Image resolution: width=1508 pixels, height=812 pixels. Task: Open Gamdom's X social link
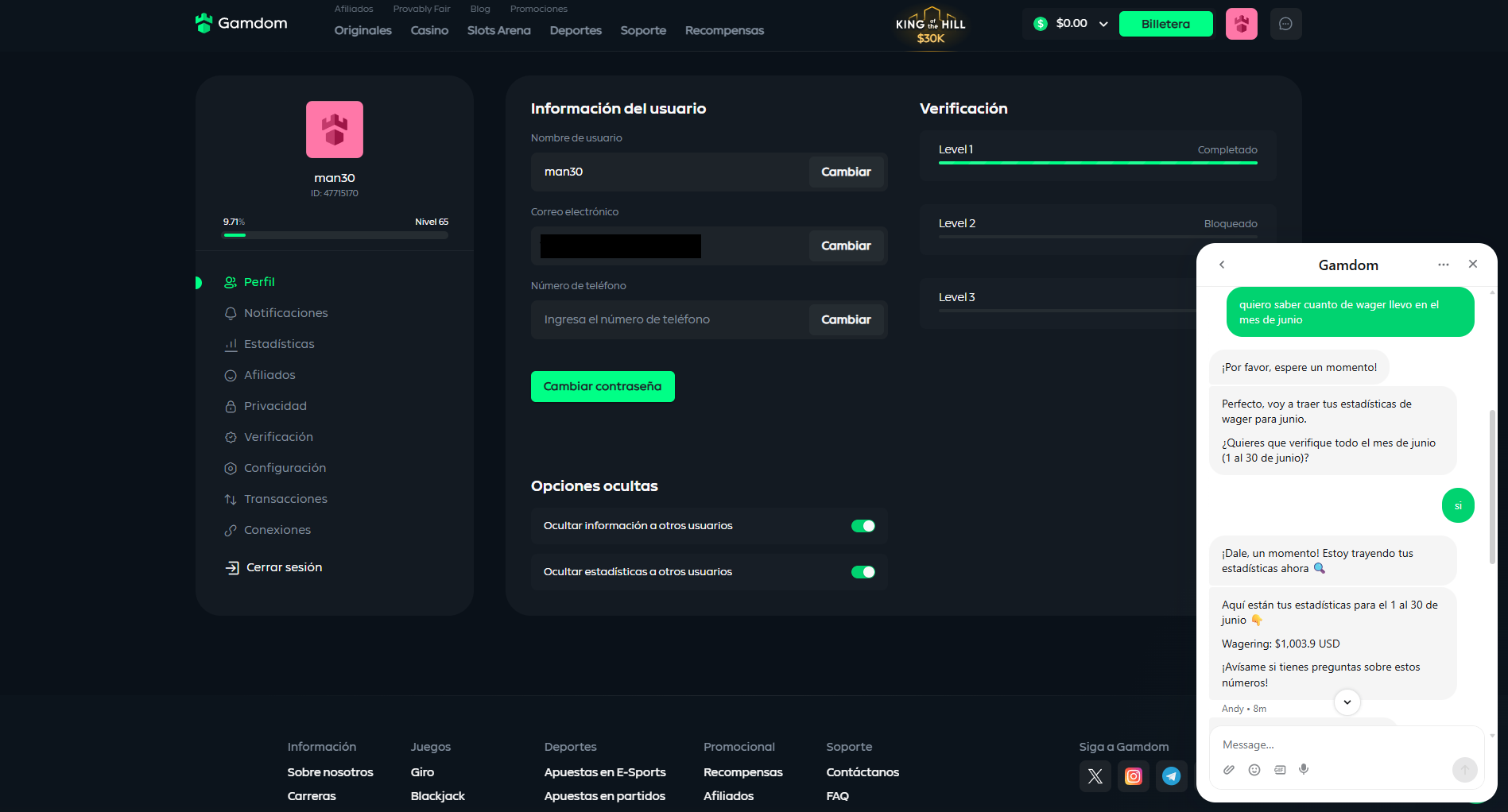point(1095,776)
